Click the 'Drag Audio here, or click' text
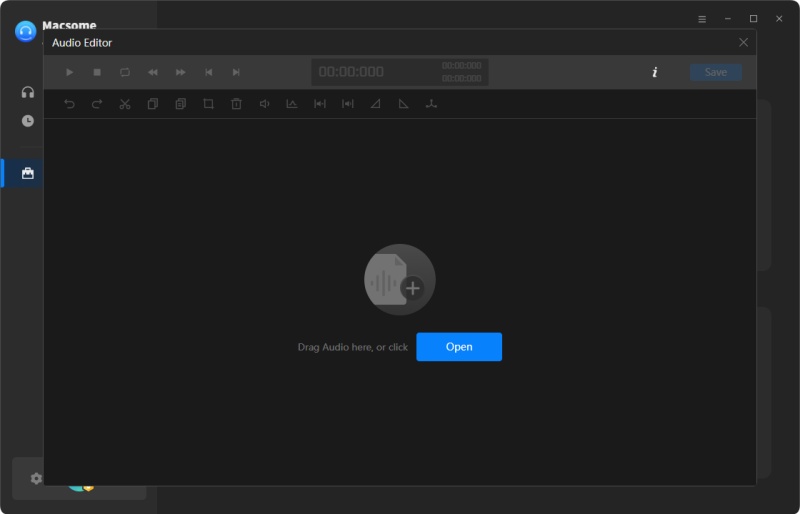This screenshot has width=800, height=514. (353, 348)
